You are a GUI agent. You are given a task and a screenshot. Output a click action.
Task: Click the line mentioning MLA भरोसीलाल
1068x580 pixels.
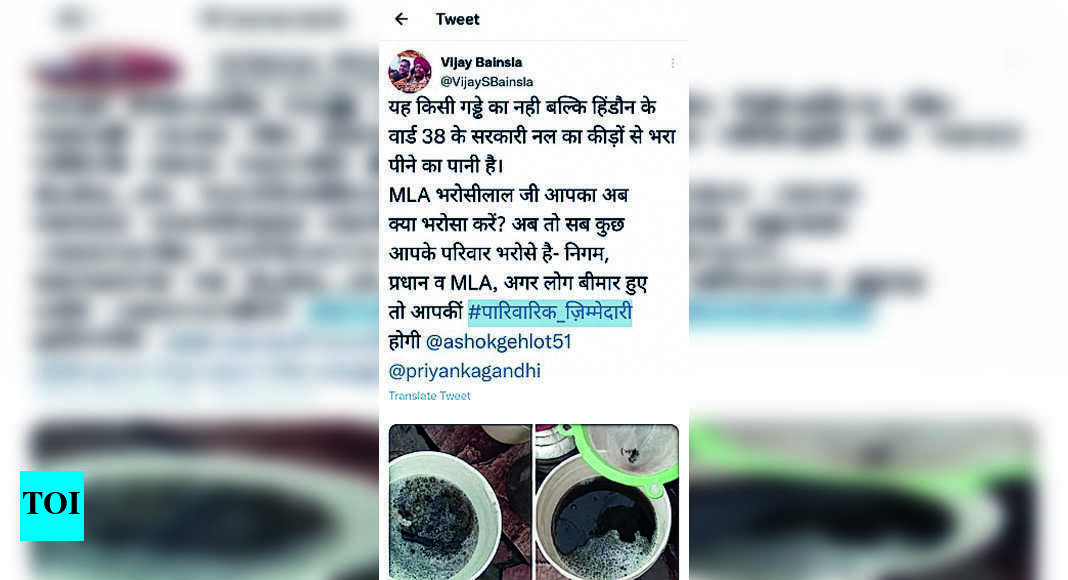tap(508, 195)
